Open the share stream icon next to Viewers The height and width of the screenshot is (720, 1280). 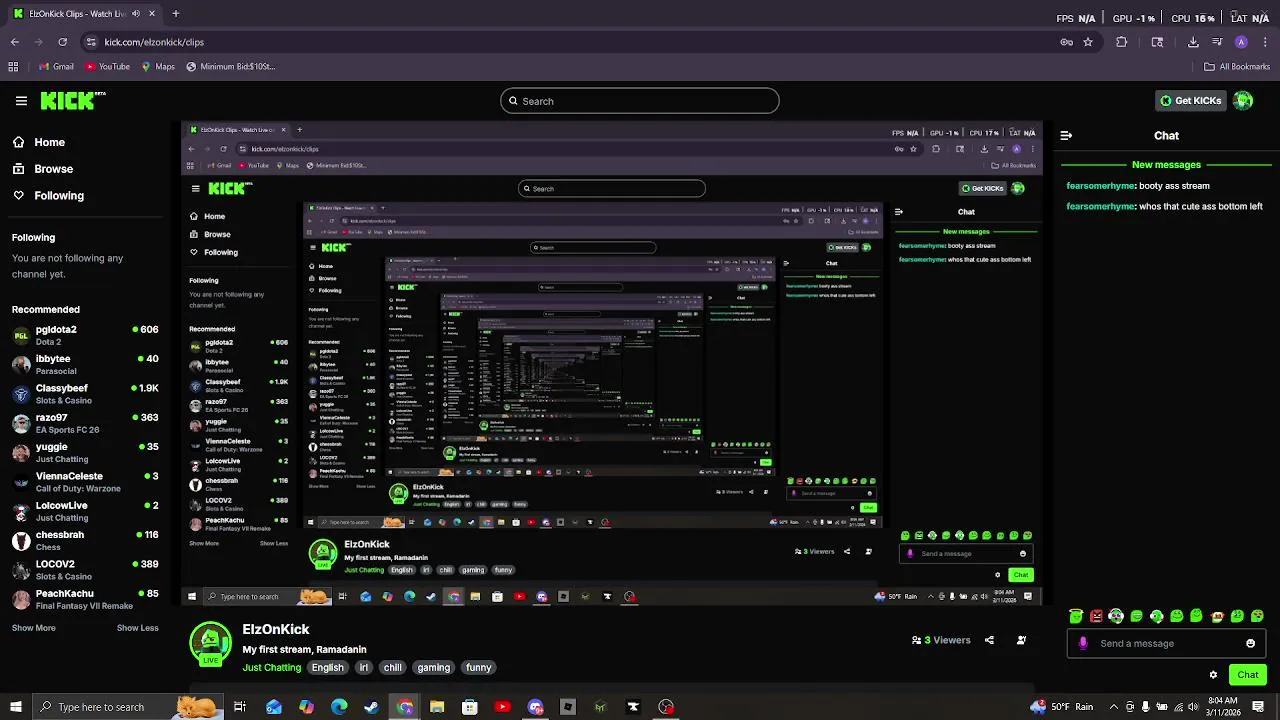(x=989, y=640)
